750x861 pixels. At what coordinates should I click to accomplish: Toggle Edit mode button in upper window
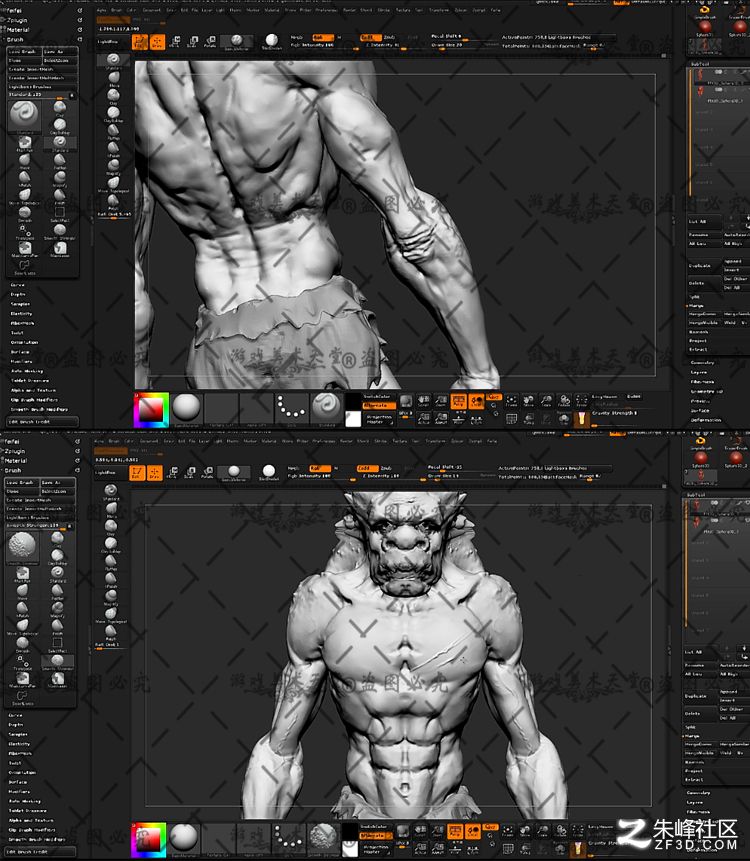[x=139, y=42]
